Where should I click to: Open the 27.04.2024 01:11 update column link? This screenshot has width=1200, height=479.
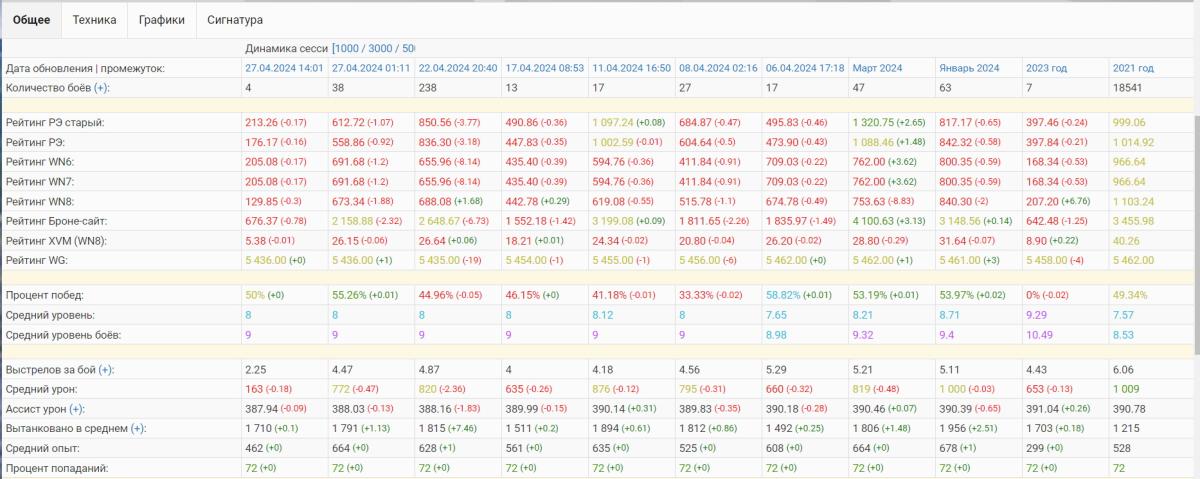tap(371, 68)
